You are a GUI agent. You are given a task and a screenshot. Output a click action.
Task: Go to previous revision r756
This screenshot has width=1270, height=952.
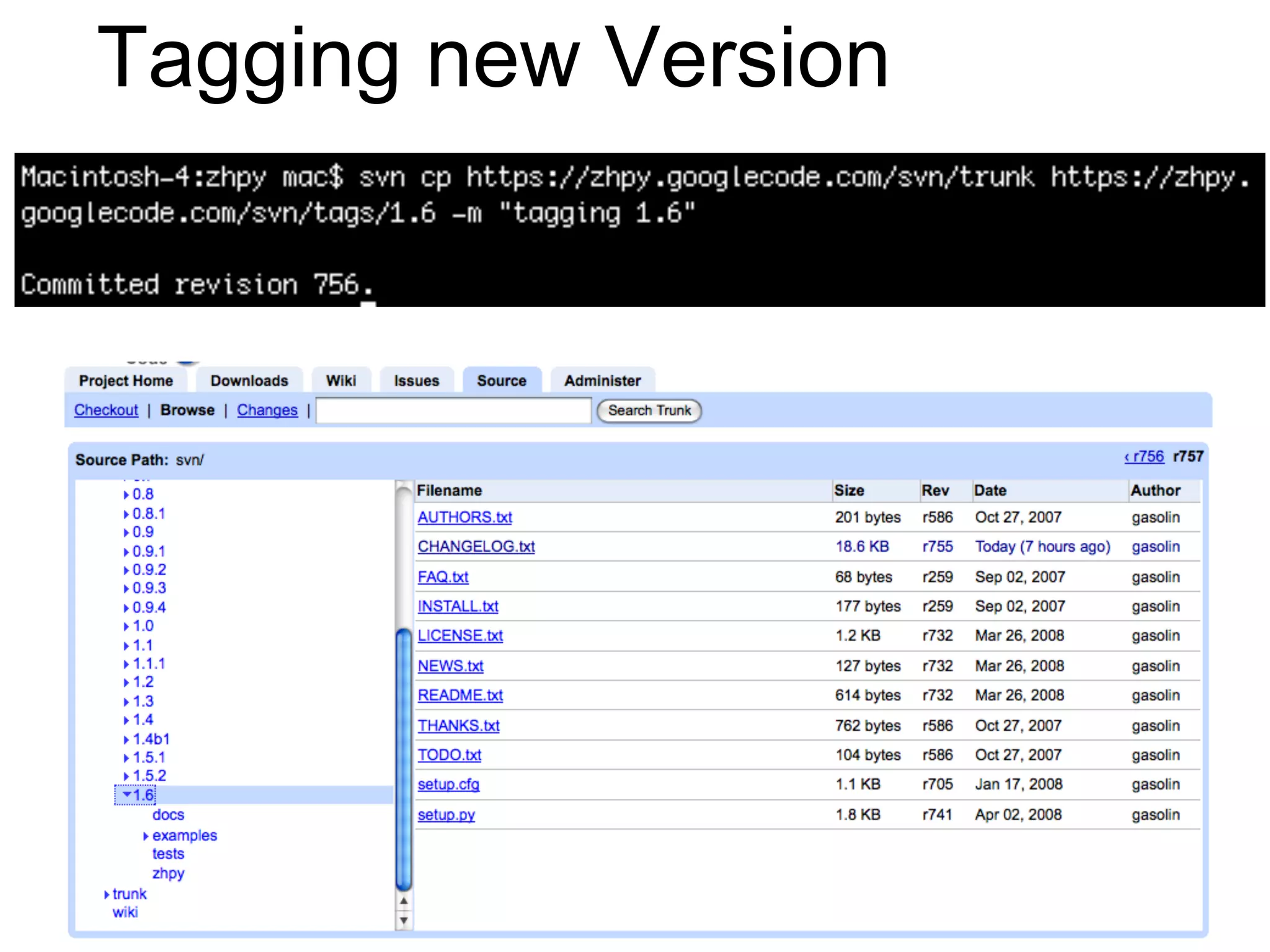coord(1144,457)
